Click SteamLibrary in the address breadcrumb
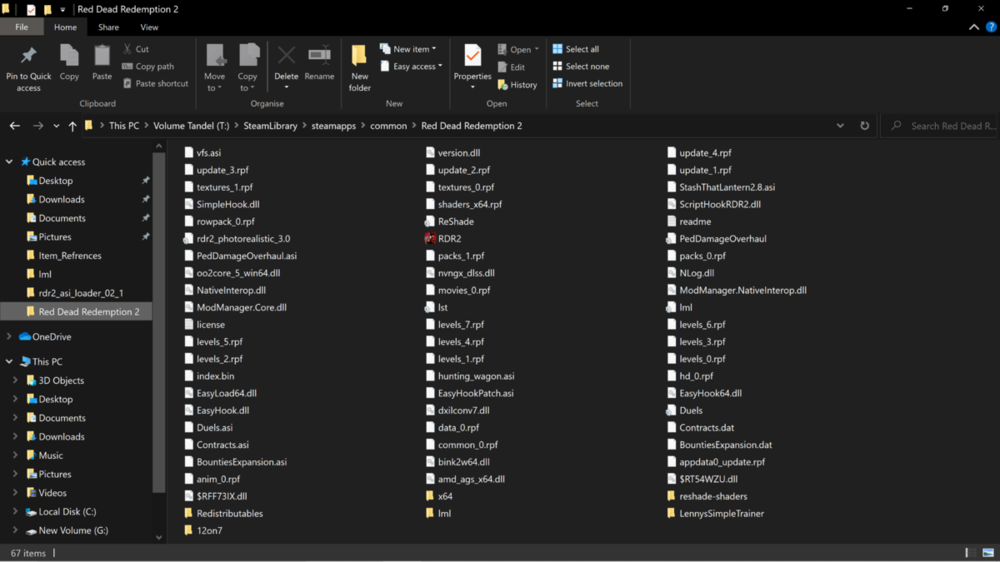This screenshot has height=562, width=1000. pos(270,126)
